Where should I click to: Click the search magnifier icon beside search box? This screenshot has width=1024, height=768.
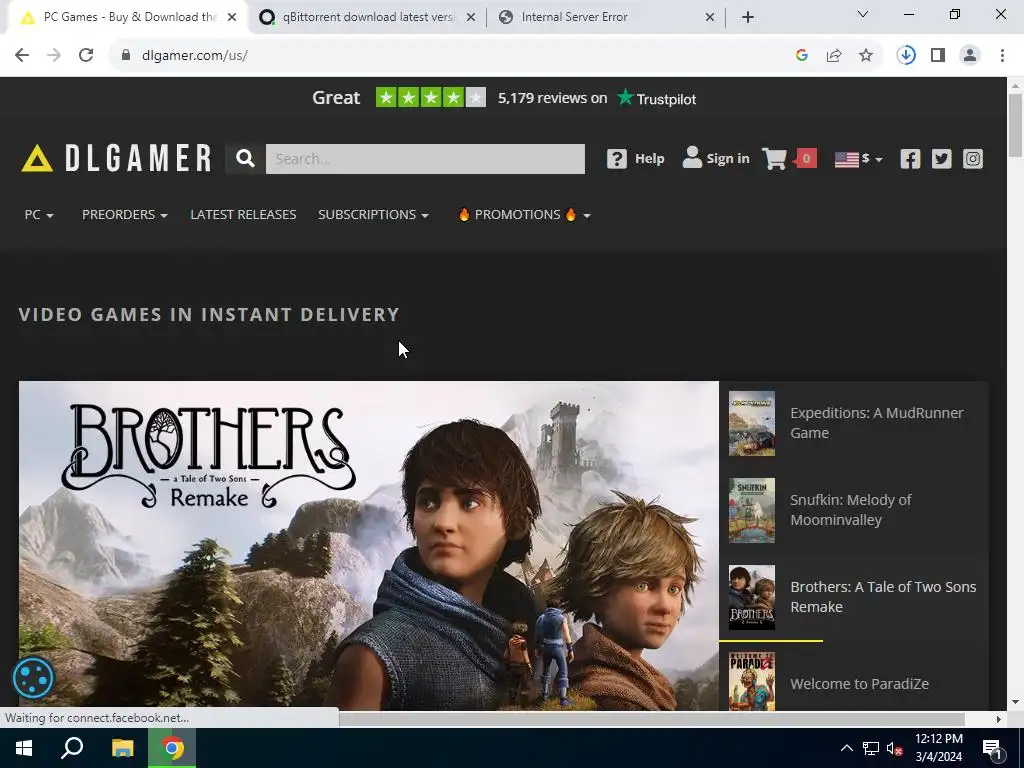pyautogui.click(x=245, y=159)
